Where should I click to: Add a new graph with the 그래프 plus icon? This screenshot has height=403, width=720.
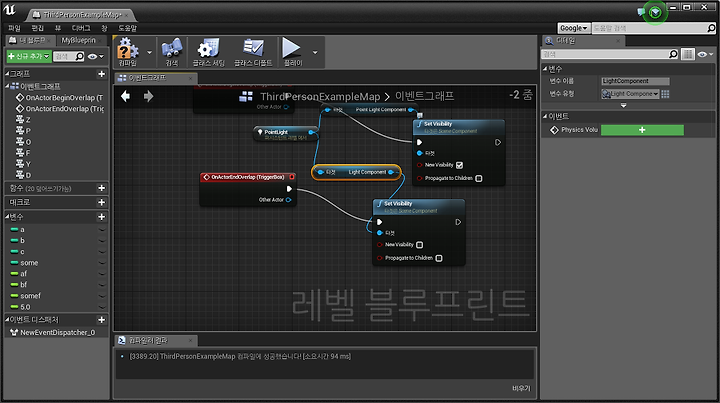coord(101,74)
